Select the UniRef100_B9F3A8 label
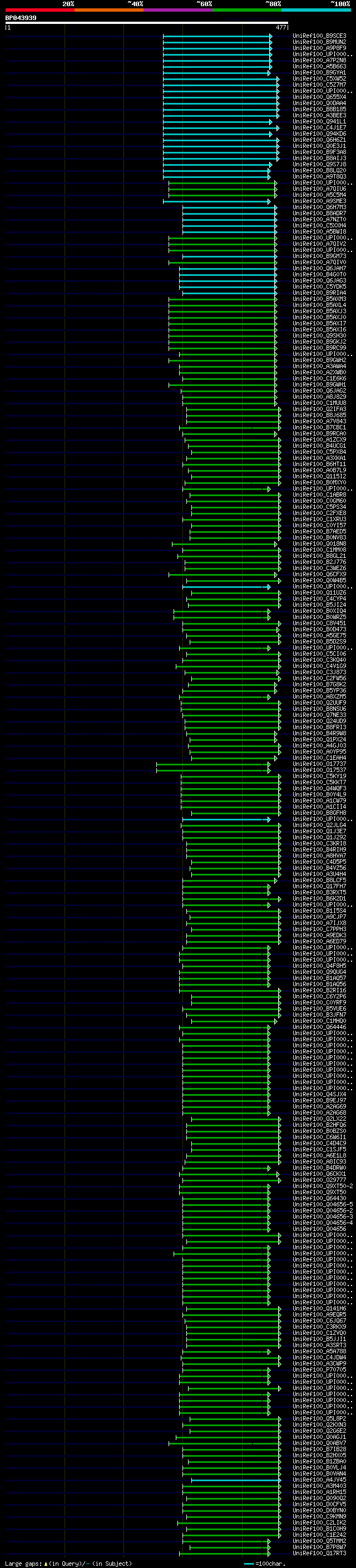Viewport: 356px width, 1568px height. pyautogui.click(x=319, y=152)
